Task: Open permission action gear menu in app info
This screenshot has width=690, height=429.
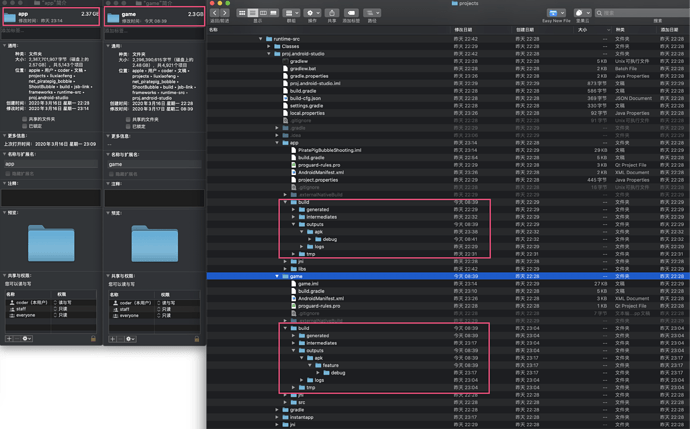Action: pyautogui.click(x=26, y=338)
